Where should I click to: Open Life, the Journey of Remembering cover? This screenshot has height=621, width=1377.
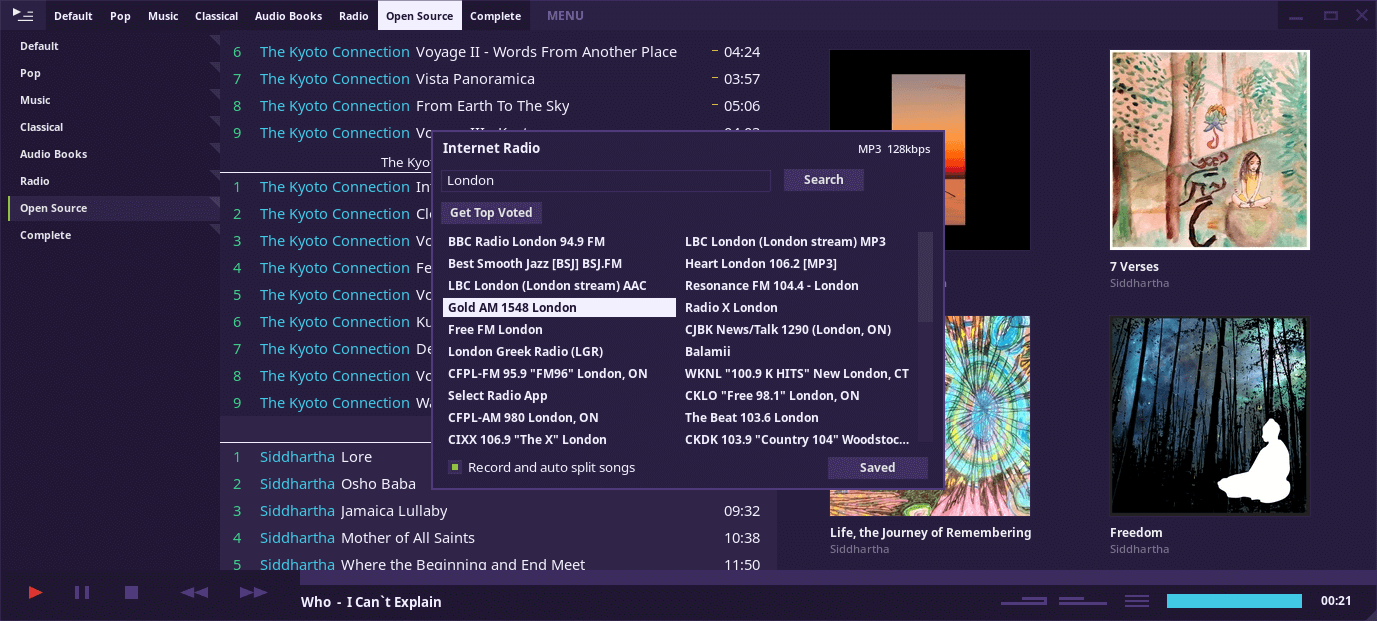(x=930, y=416)
